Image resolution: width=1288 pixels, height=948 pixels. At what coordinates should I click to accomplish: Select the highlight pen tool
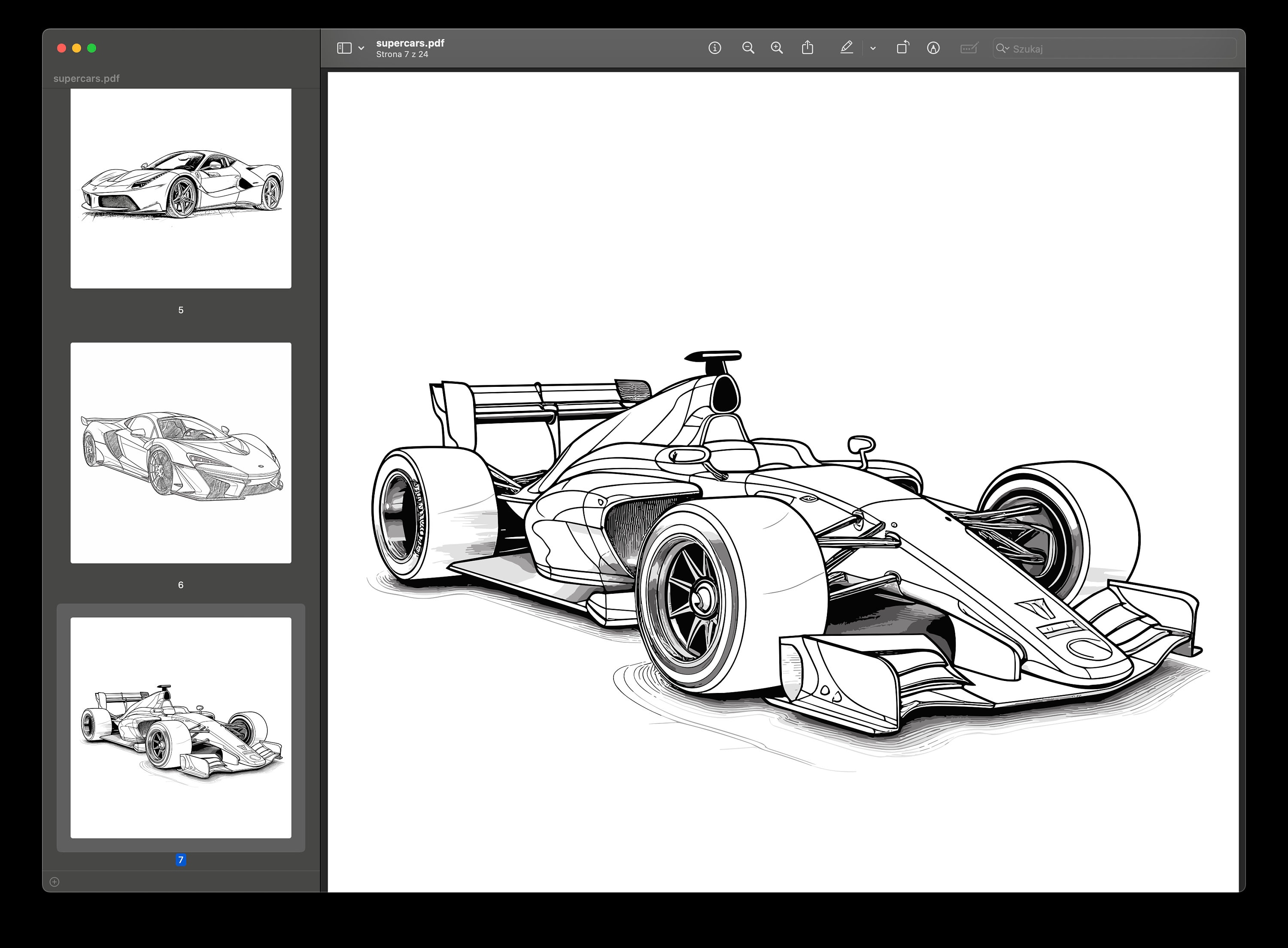click(x=846, y=48)
